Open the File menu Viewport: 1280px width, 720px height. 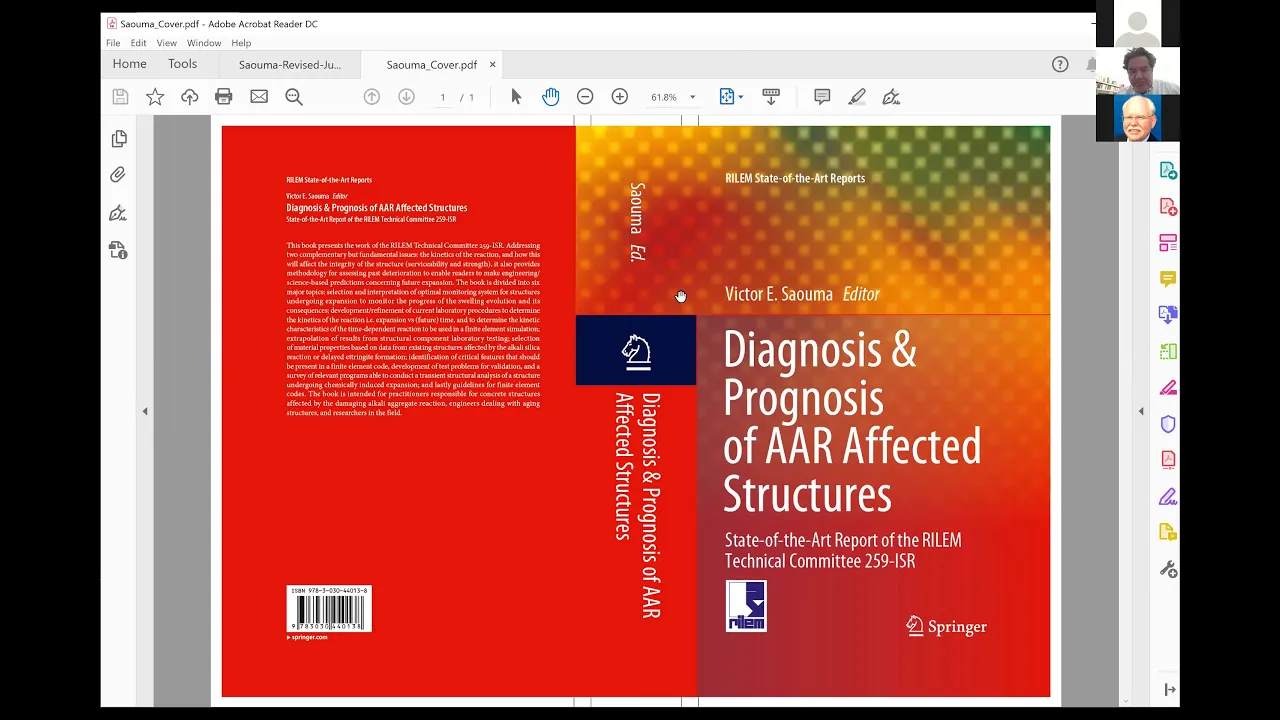tap(113, 43)
